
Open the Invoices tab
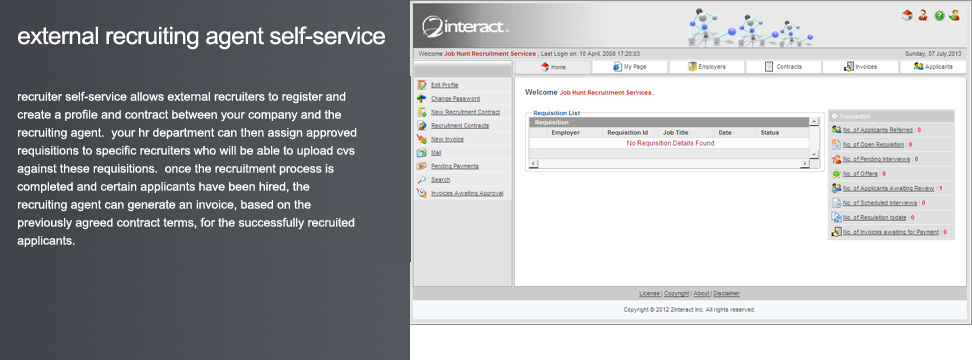pos(860,67)
